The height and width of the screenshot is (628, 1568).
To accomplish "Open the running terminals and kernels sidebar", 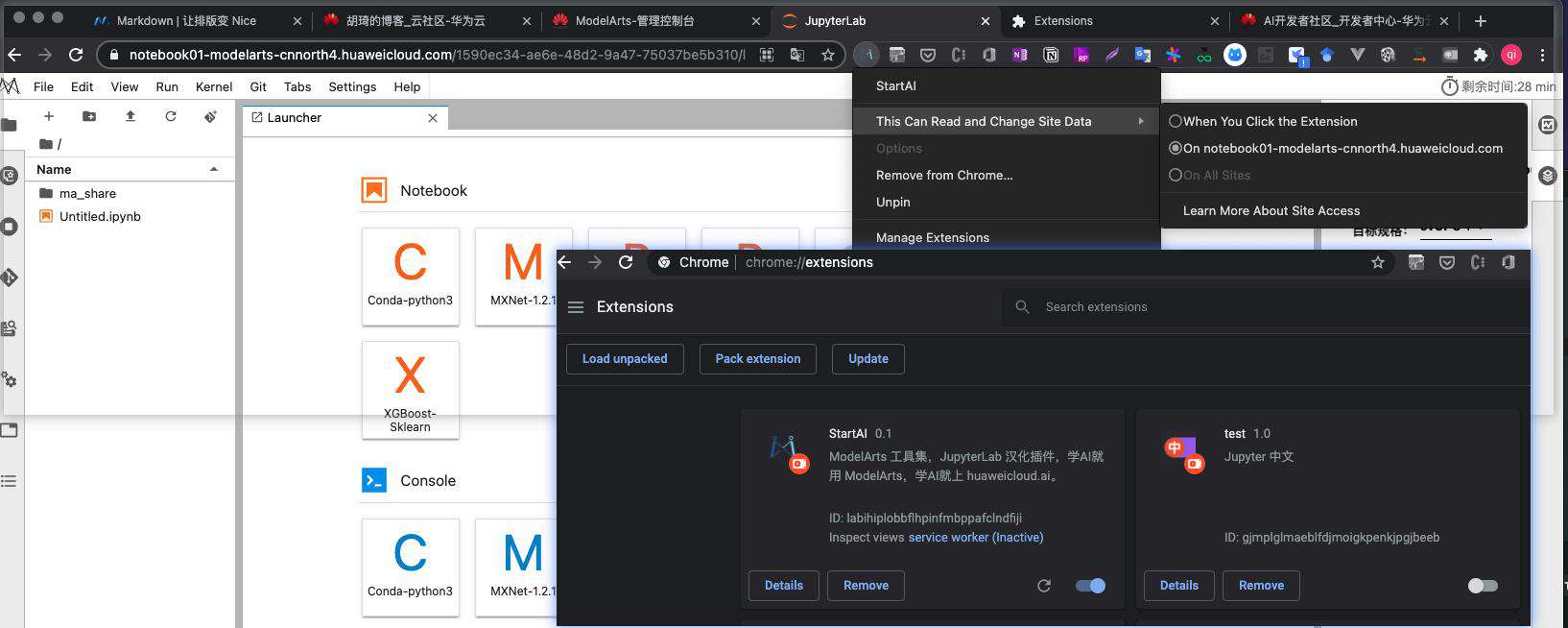I will [10, 227].
